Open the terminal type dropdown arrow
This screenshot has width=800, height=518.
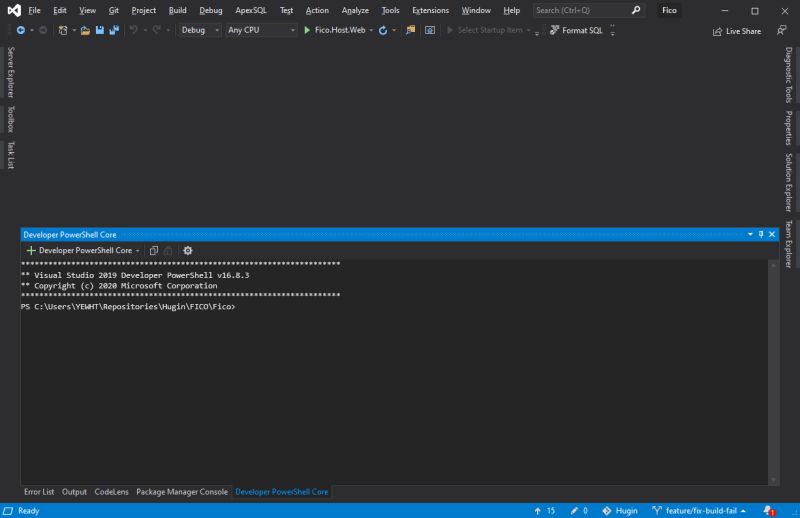point(138,251)
